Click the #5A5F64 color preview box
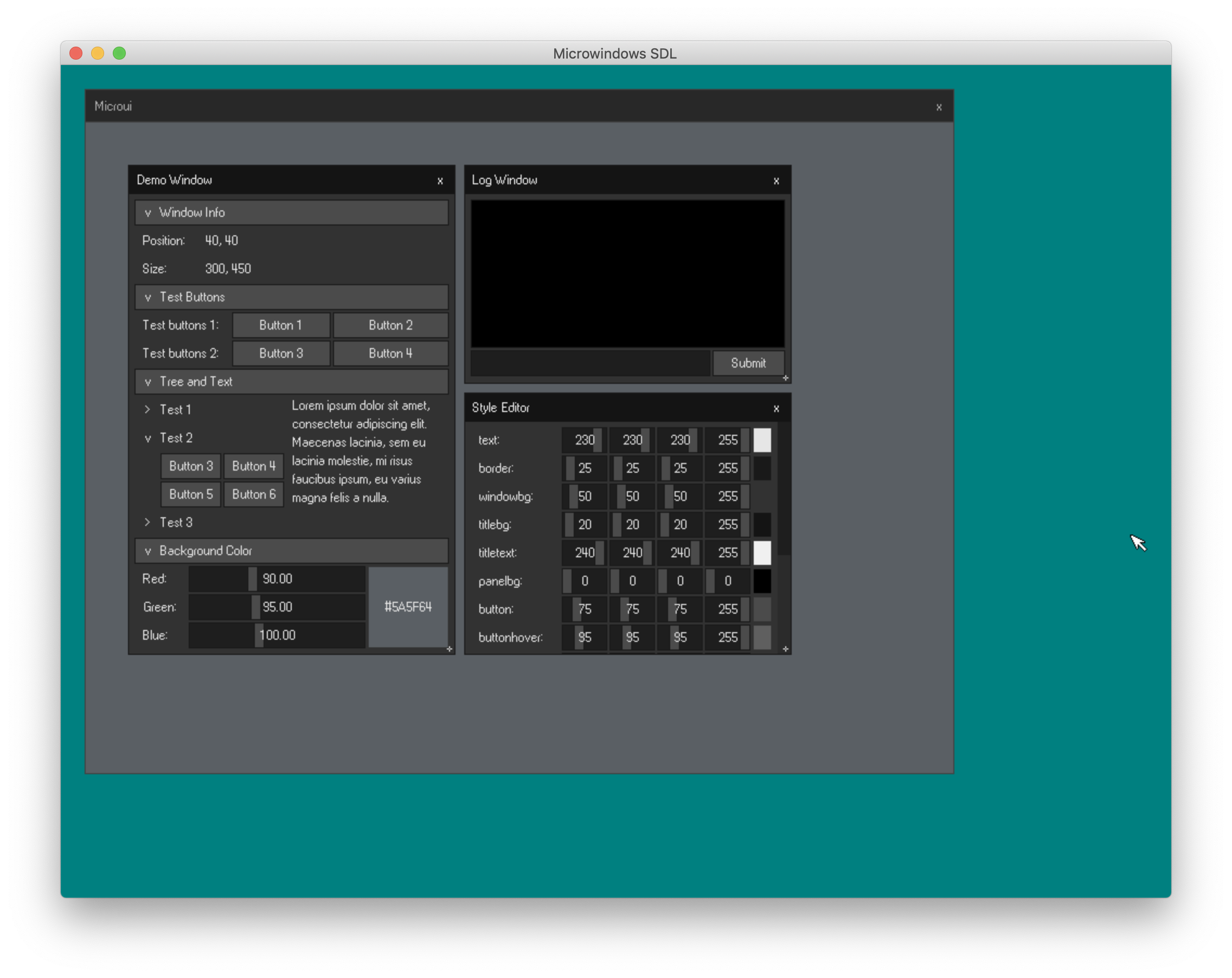 click(x=408, y=607)
